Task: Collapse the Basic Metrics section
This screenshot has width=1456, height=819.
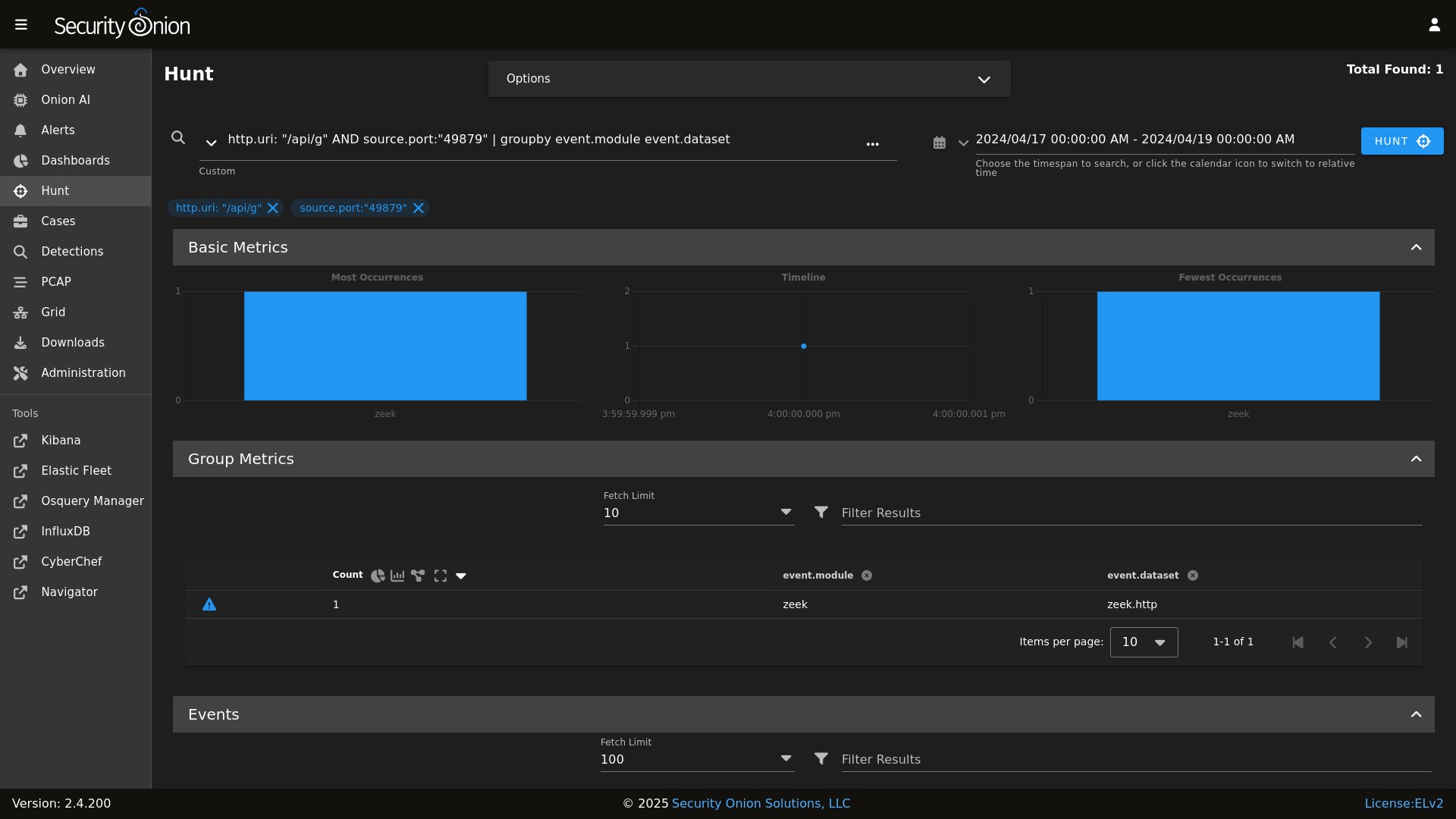Action: coord(1417,246)
